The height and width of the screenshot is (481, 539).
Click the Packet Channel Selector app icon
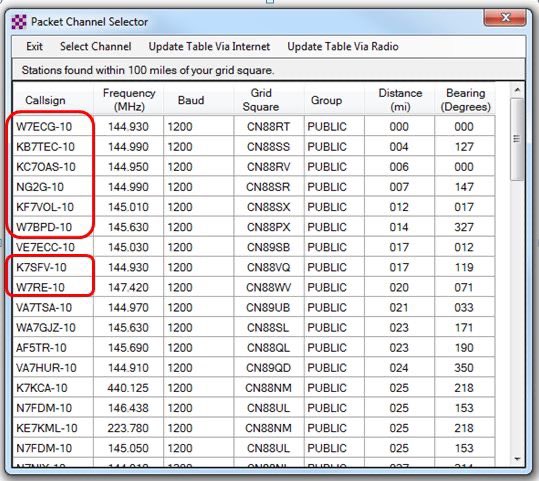(19, 22)
